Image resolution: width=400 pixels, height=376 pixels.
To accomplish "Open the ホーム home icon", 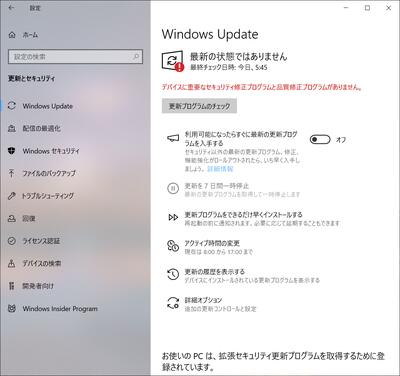I will 12,35.
